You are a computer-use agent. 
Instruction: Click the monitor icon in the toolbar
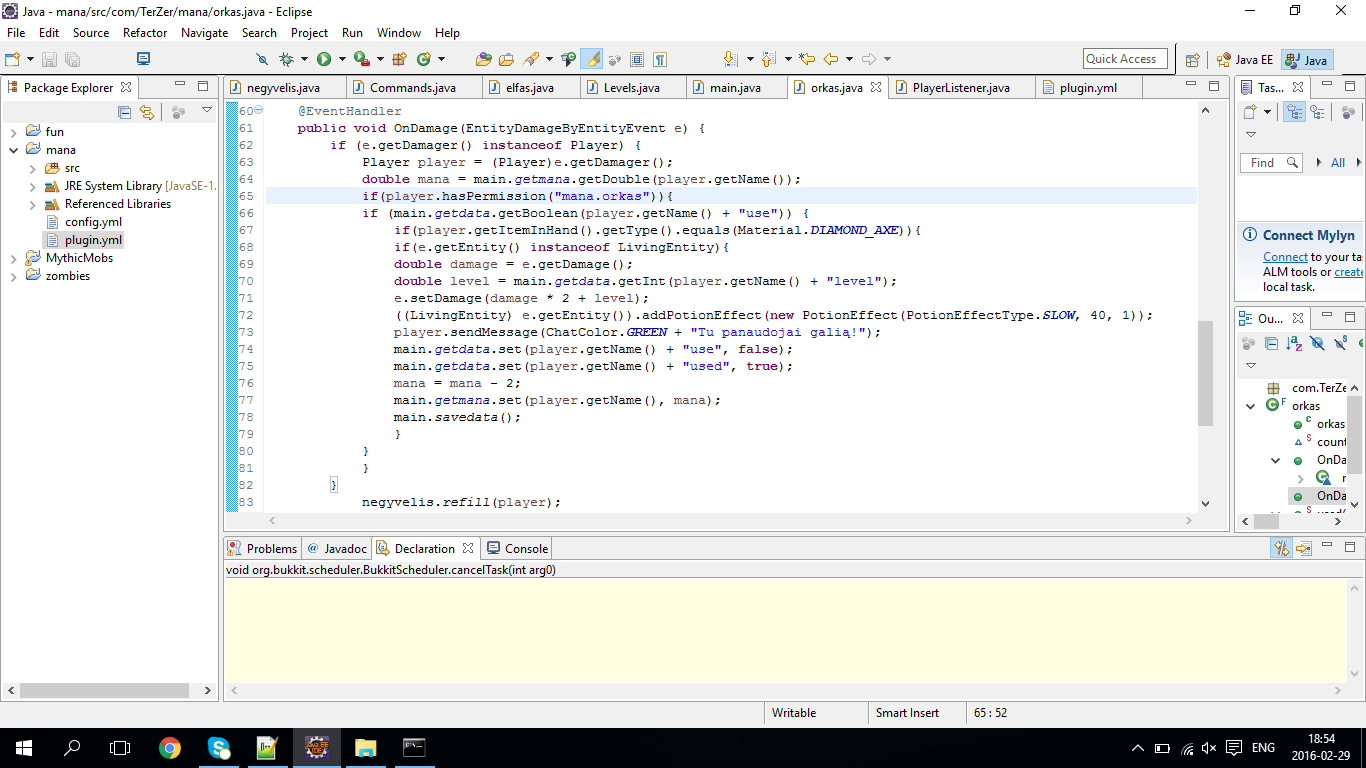(x=143, y=59)
